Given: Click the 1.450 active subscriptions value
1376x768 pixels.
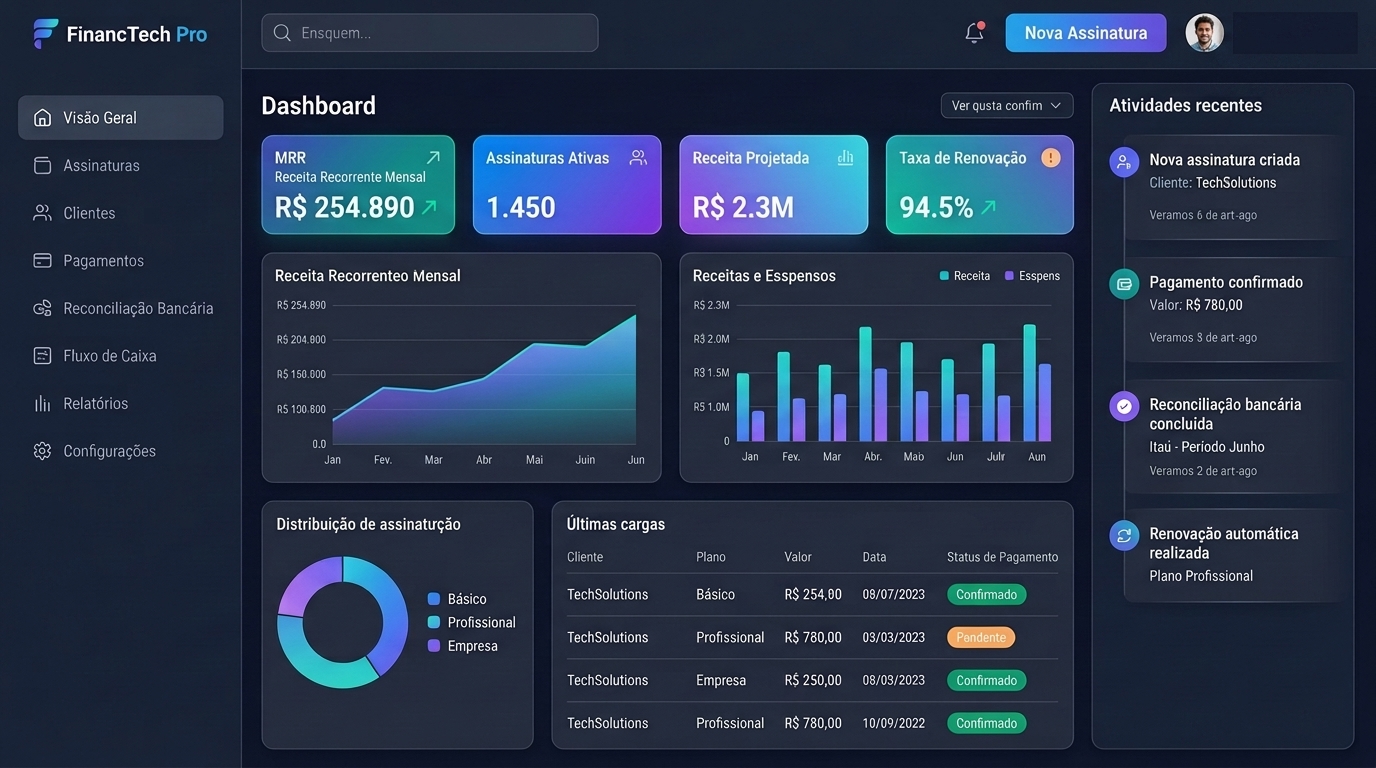Looking at the screenshot, I should coord(521,207).
